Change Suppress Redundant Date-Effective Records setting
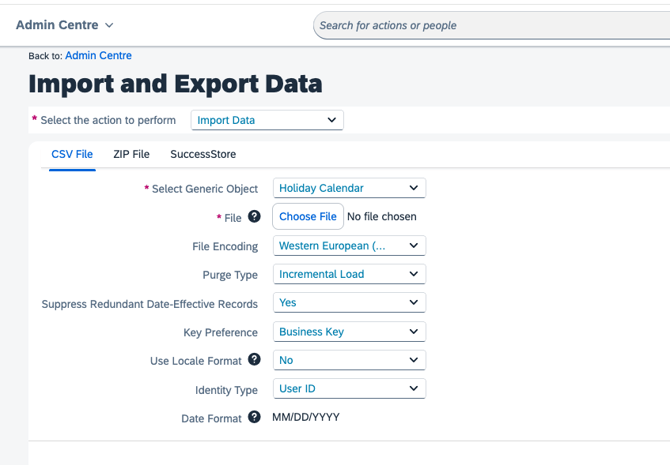Screen dimensions: 670x465 pyautogui.click(x=349, y=302)
